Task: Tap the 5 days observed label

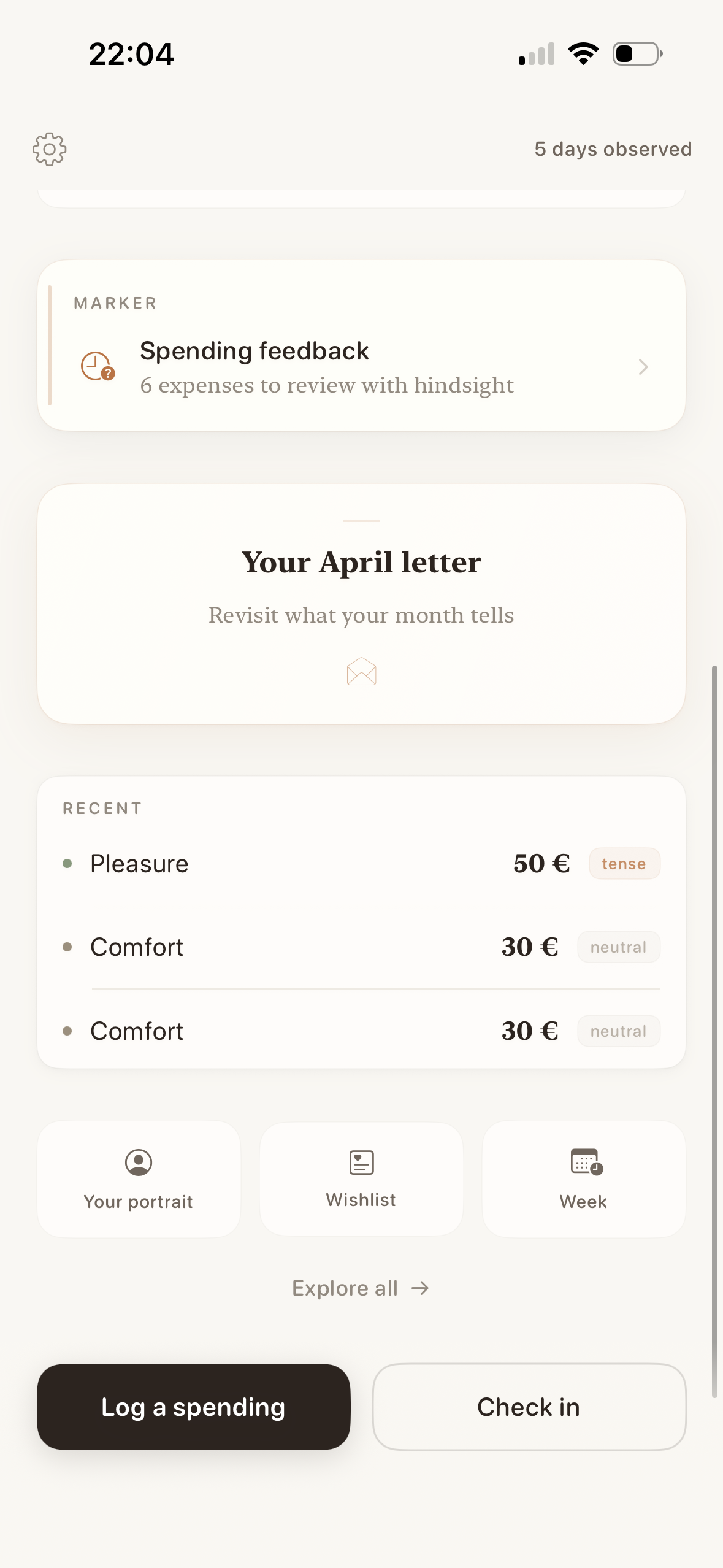Action: pos(613,149)
